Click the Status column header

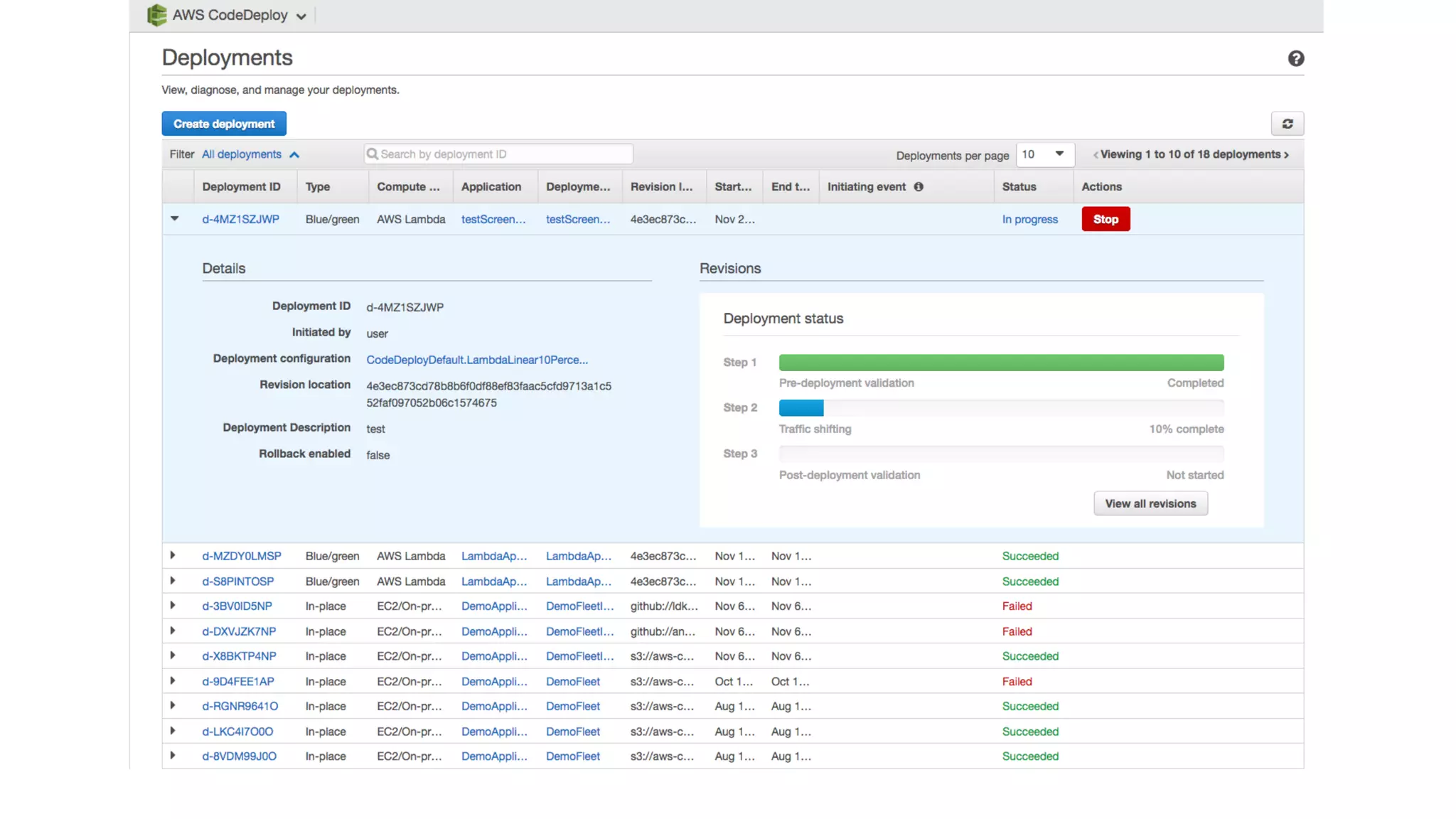(1019, 187)
